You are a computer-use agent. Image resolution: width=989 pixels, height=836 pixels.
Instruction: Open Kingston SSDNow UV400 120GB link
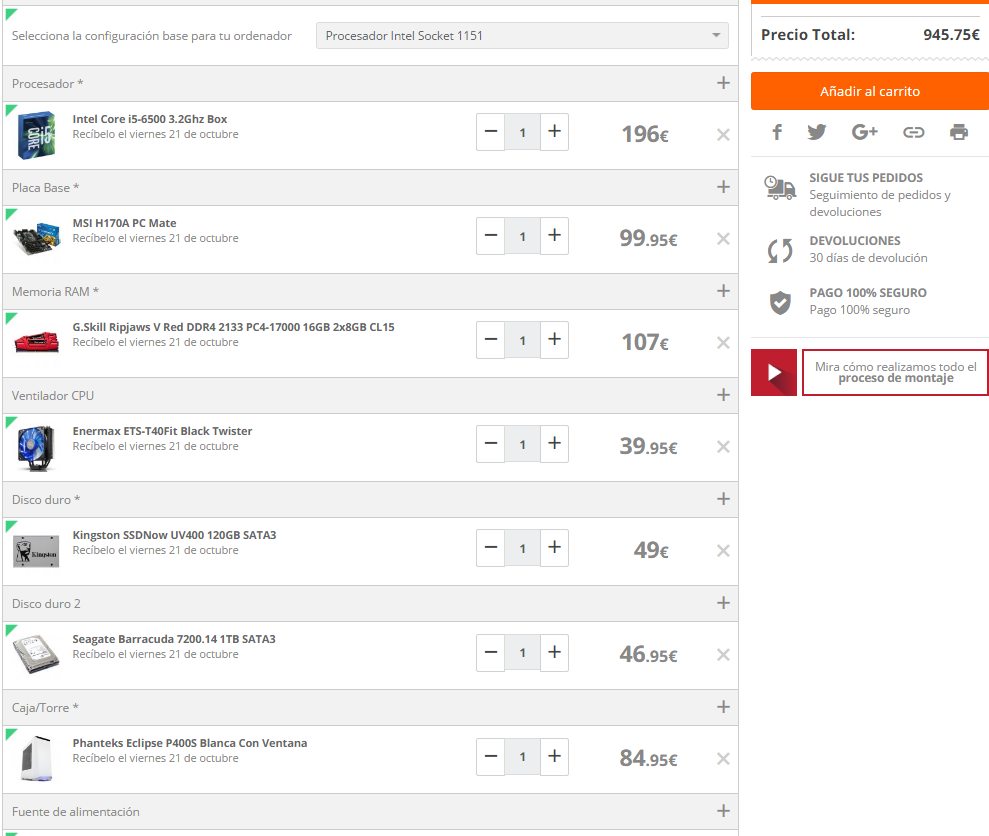174,535
